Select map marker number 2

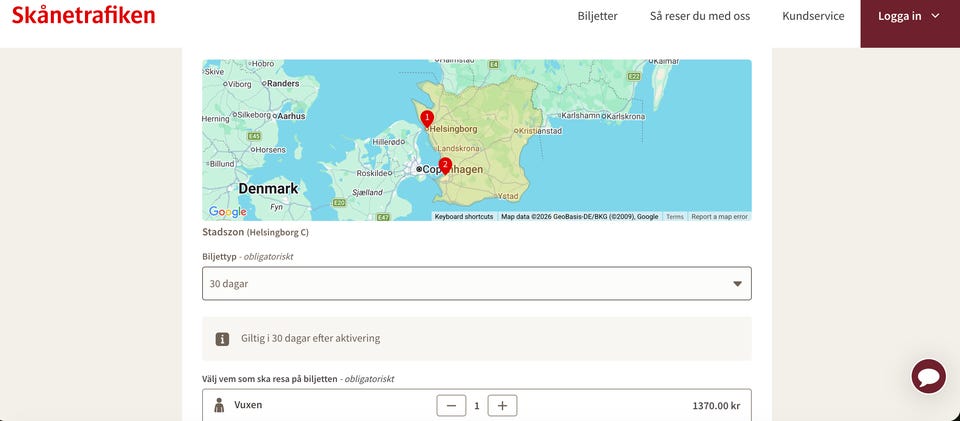[x=445, y=165]
